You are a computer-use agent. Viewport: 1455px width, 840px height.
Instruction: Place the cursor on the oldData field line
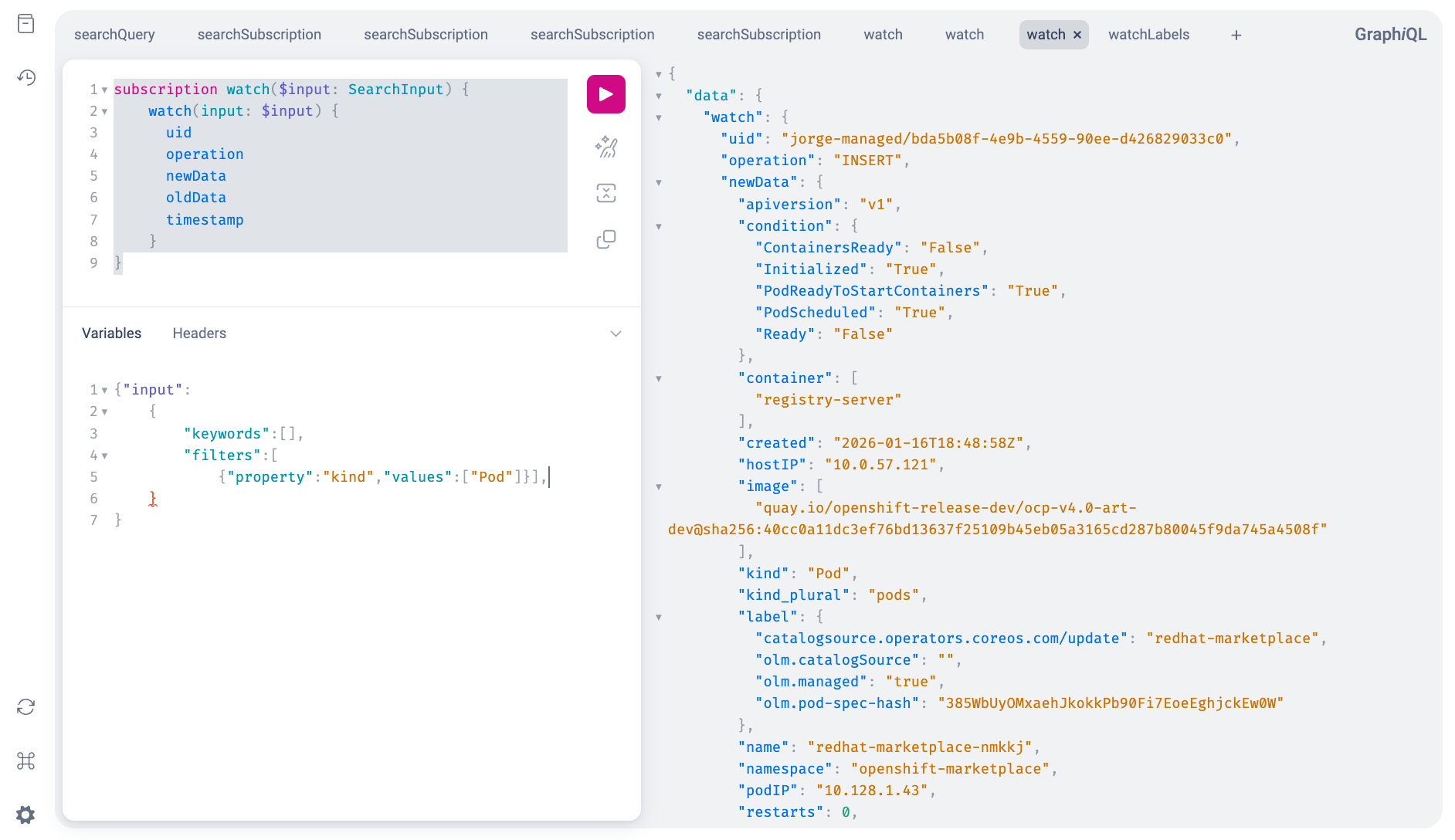click(196, 198)
